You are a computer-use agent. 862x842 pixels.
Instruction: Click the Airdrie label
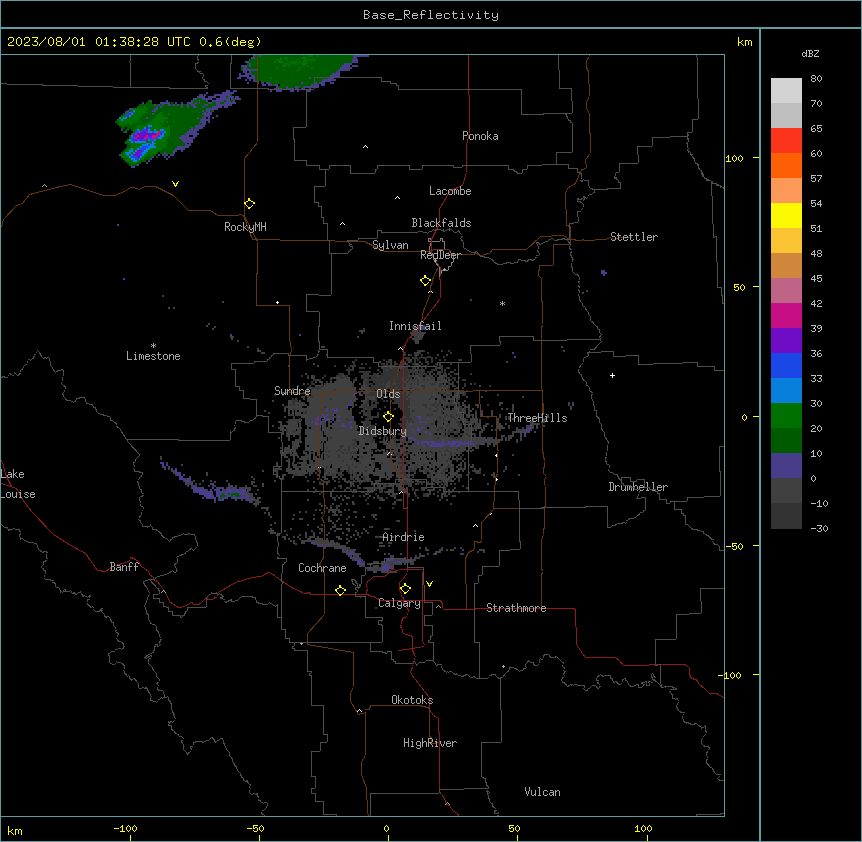(404, 537)
